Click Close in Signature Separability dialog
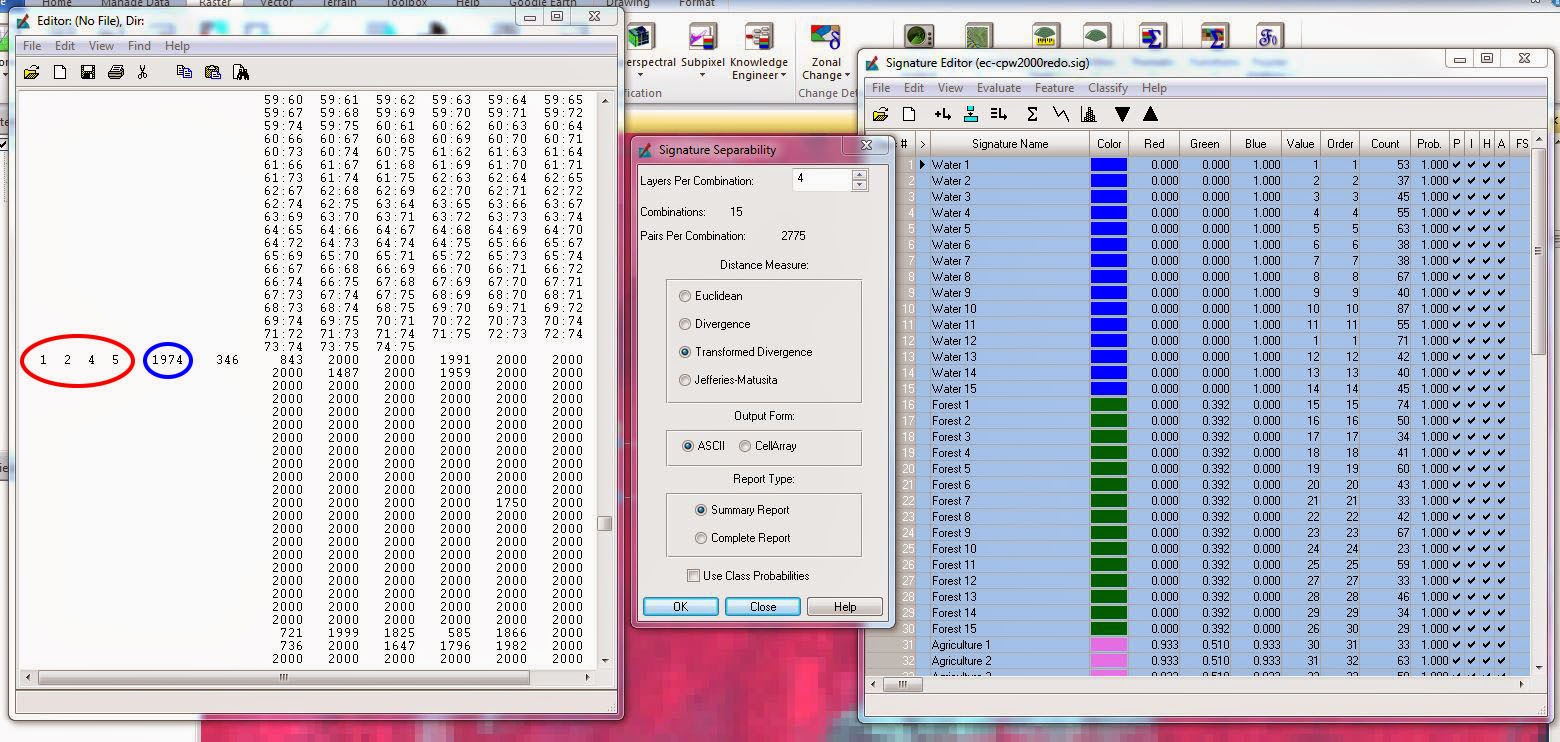The height and width of the screenshot is (742, 1560). tap(762, 606)
